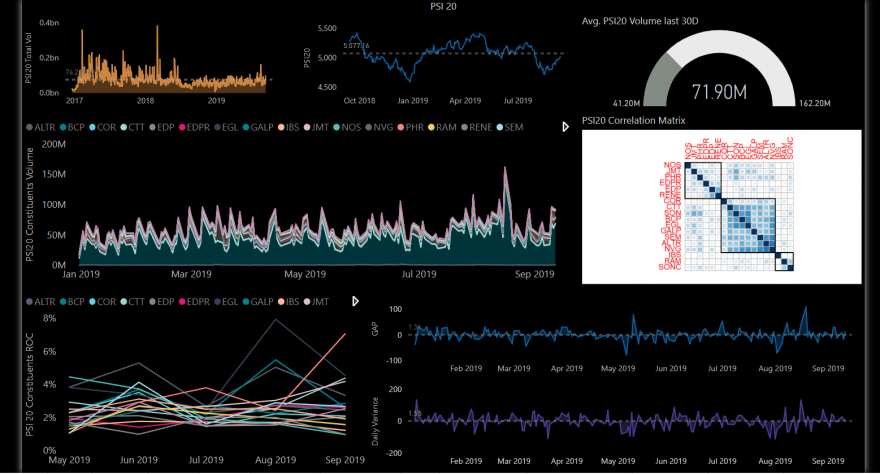Image resolution: width=880 pixels, height=474 pixels.
Task: Select COR in the Constituents Volume legend
Action: (x=102, y=127)
